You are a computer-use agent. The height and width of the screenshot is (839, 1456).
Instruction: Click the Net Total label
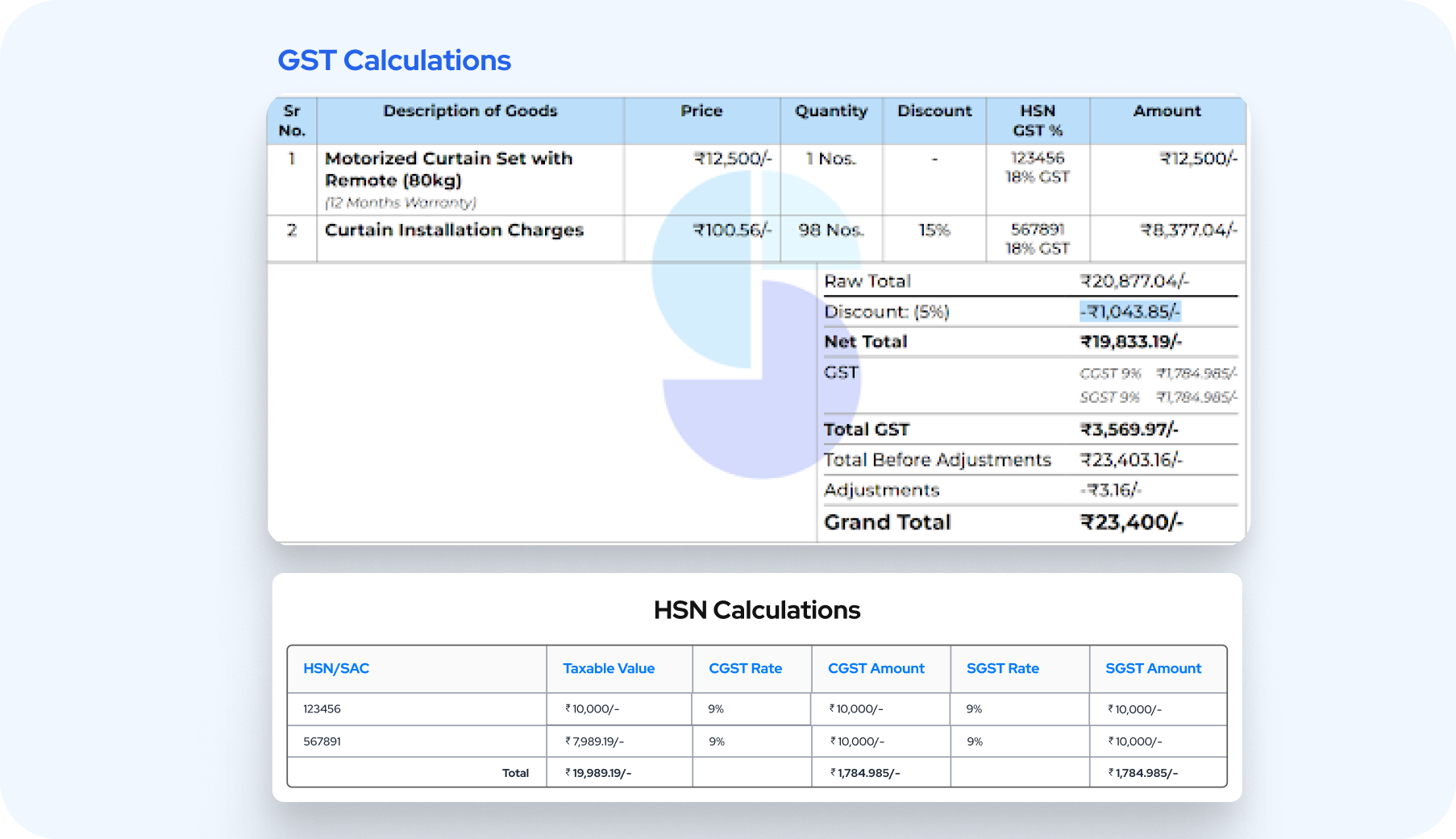(865, 342)
